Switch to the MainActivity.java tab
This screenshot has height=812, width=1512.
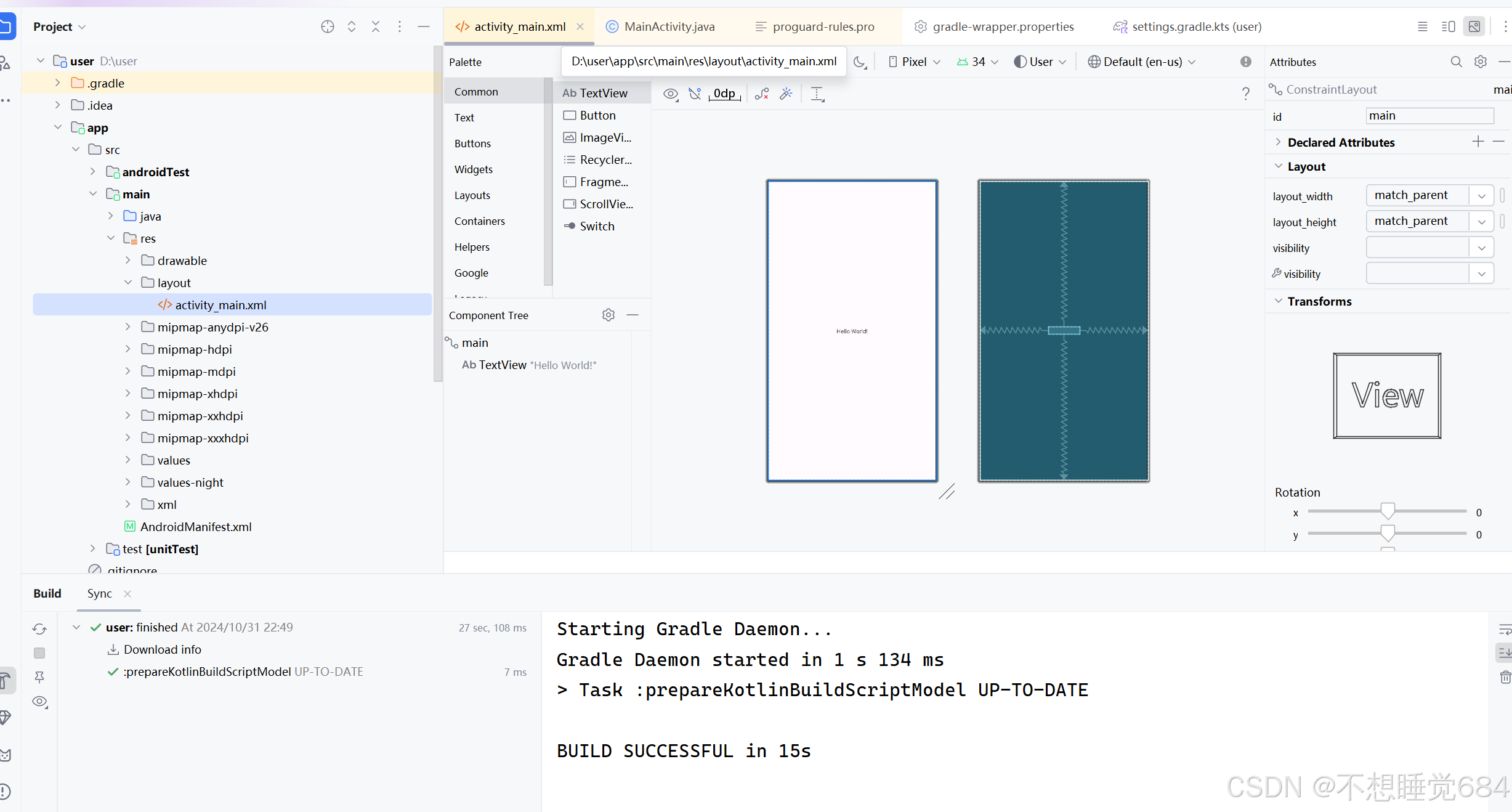point(669,26)
